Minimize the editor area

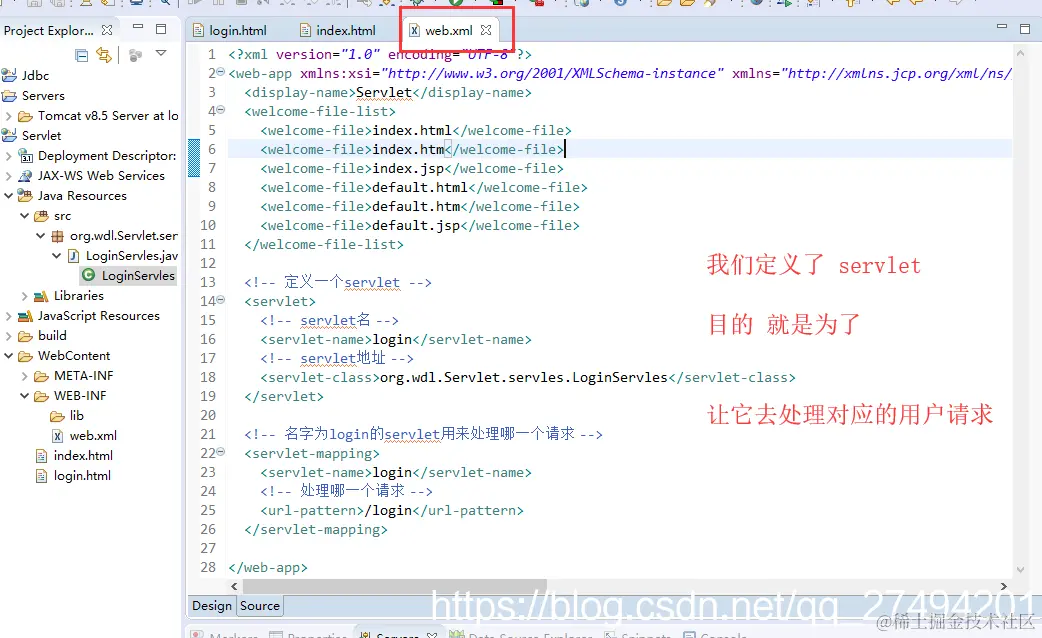pyautogui.click(x=1002, y=27)
